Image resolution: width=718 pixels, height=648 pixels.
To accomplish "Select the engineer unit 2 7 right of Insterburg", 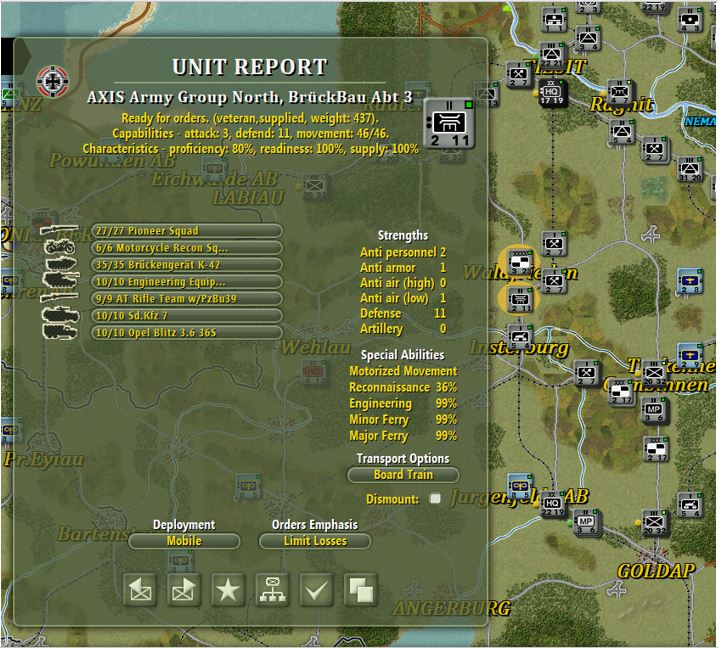I will point(587,374).
